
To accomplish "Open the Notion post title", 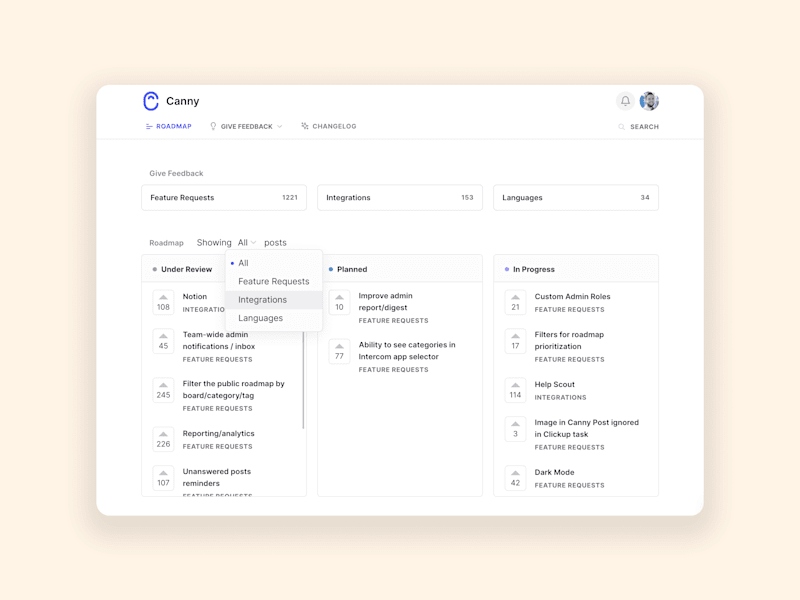I will 195,296.
